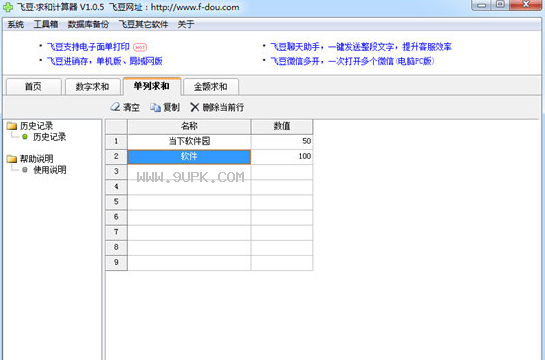Open the 飞豆微信多开 link

[x=352, y=61]
